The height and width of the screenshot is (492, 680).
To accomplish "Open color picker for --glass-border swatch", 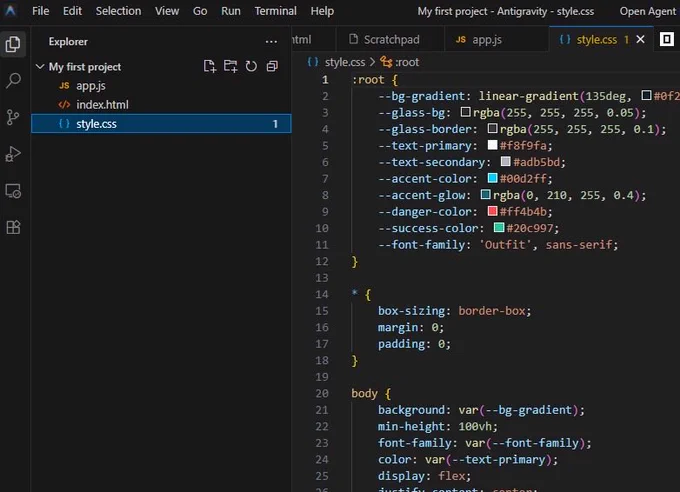I will (492, 128).
